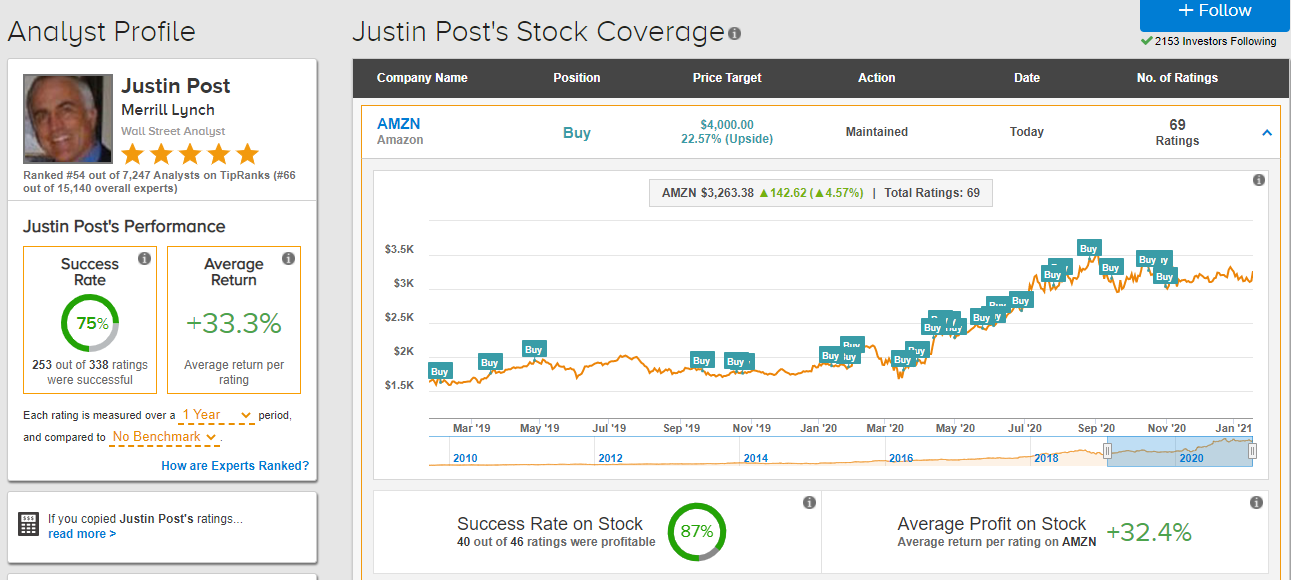Collapse the AMZN row with chevron
The image size is (1291, 580).
click(x=1267, y=133)
